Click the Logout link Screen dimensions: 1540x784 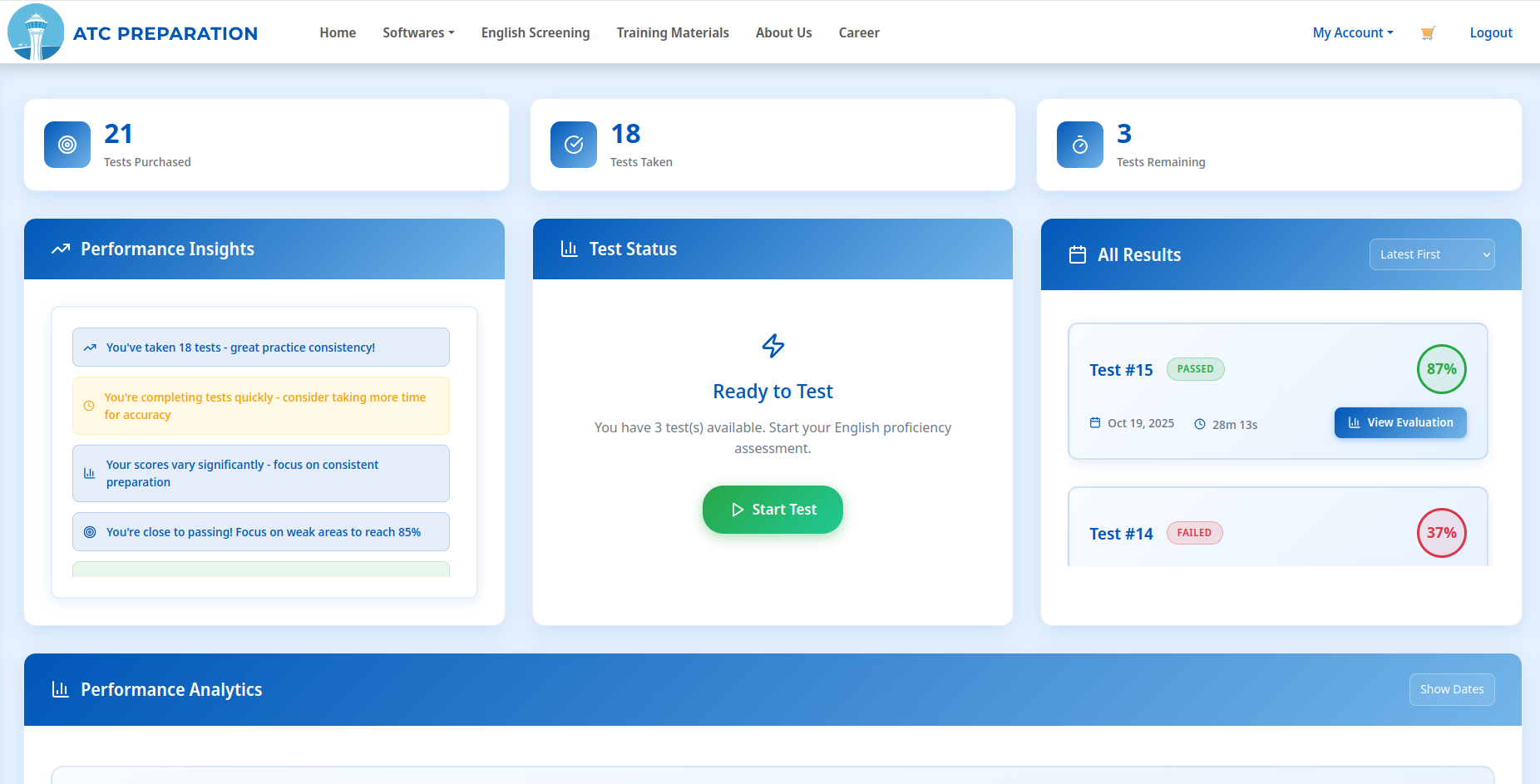pyautogui.click(x=1491, y=32)
